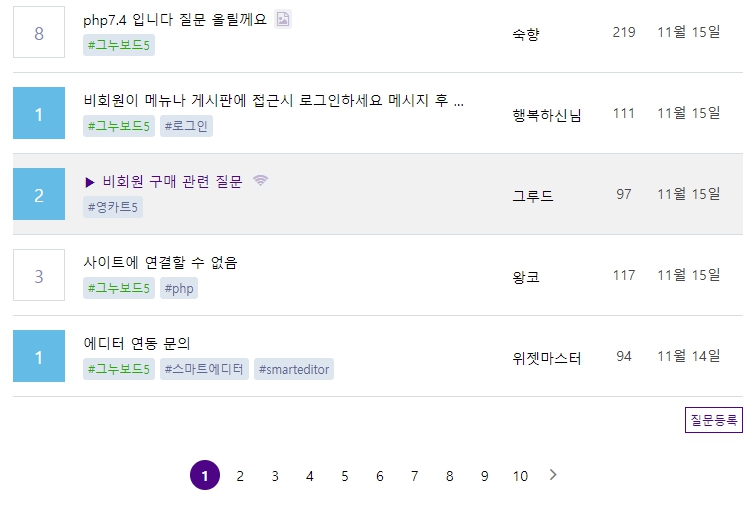
Task: Filter by the #php tag
Action: [179, 288]
